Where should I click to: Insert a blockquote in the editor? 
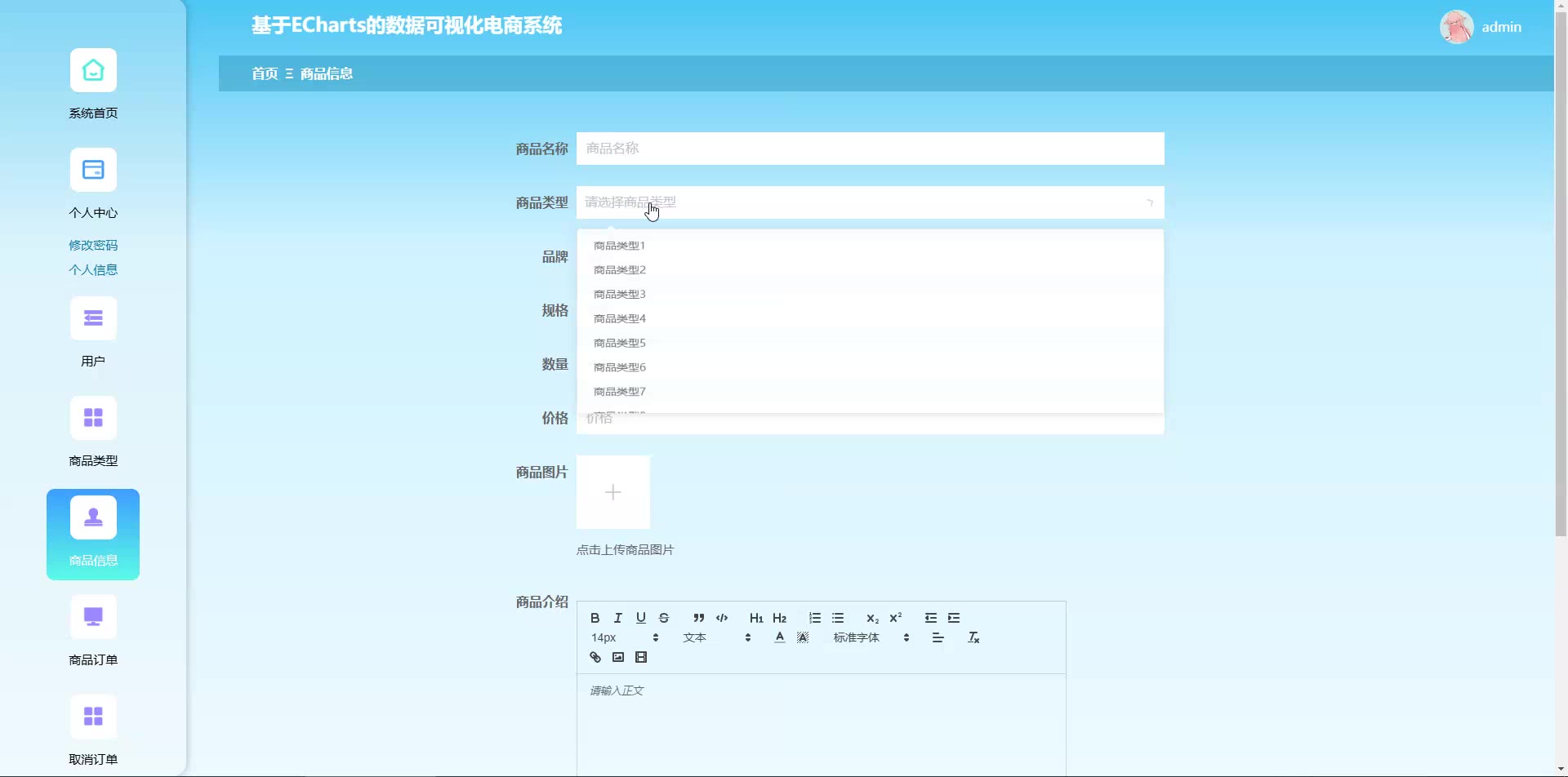coord(698,618)
